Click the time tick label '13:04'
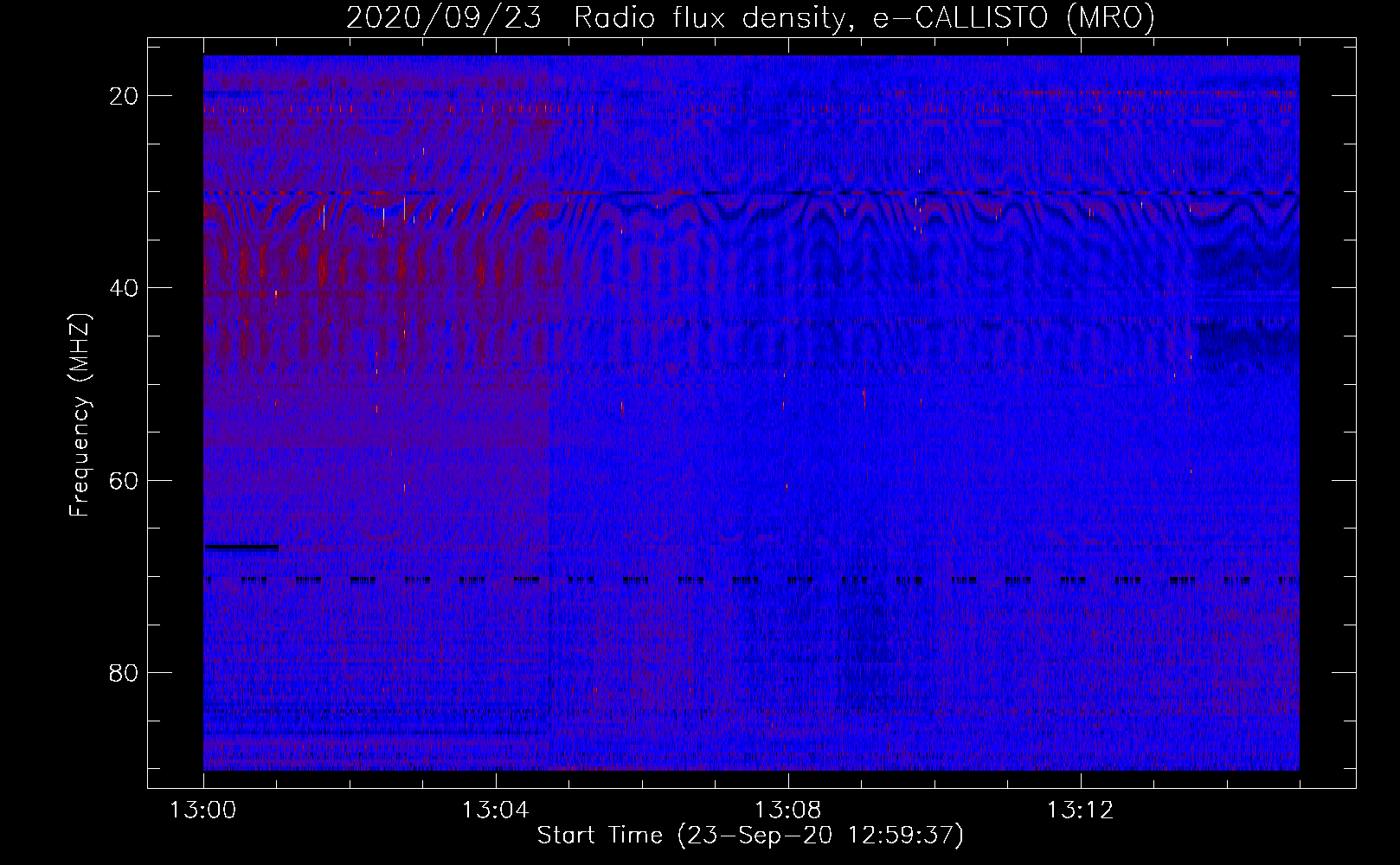This screenshot has width=1400, height=865. coord(495,811)
